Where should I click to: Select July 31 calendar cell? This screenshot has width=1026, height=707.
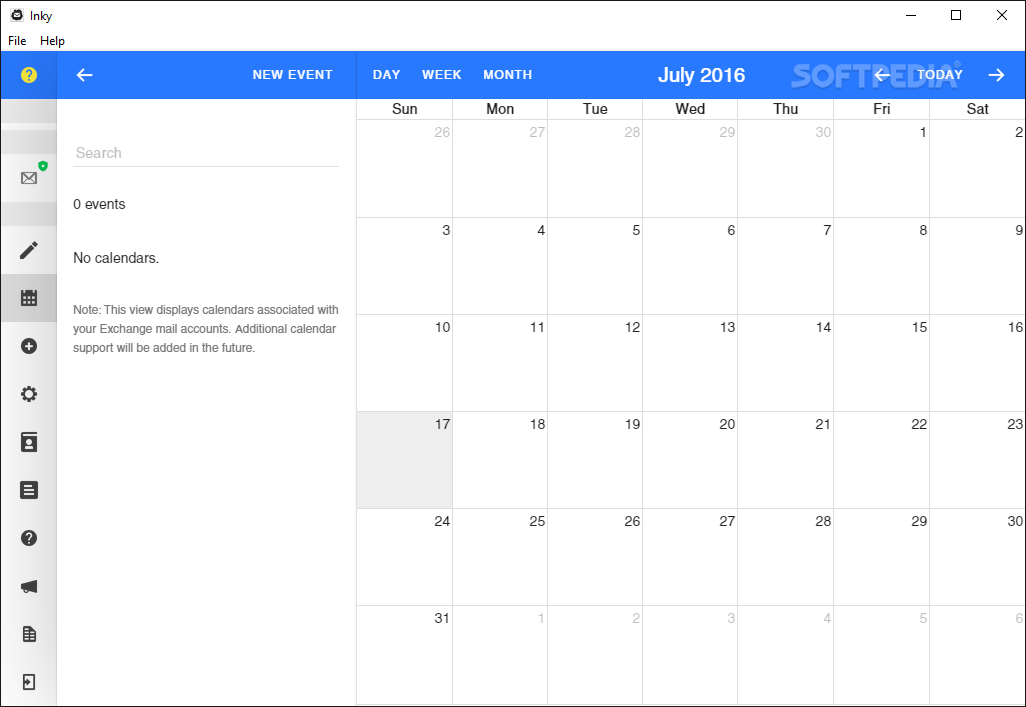(404, 655)
